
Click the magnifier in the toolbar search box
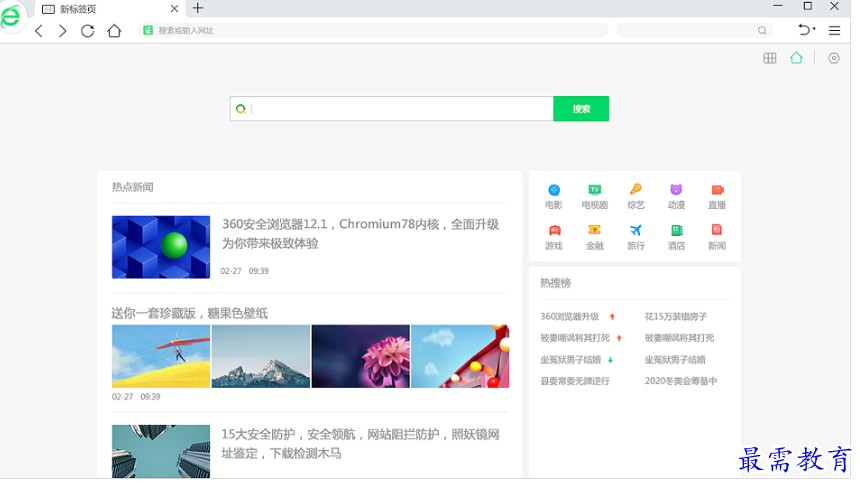(762, 31)
